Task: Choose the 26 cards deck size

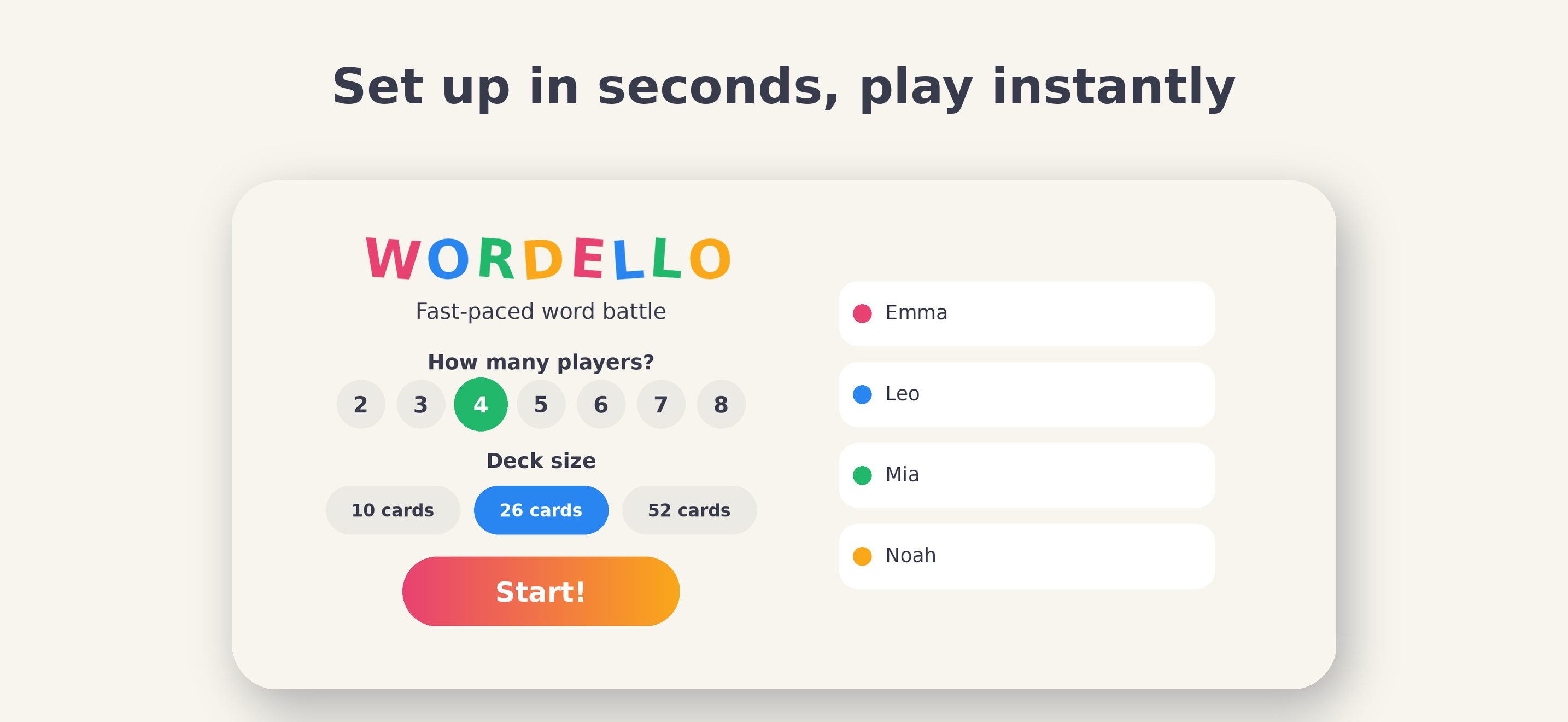Action: (x=541, y=510)
